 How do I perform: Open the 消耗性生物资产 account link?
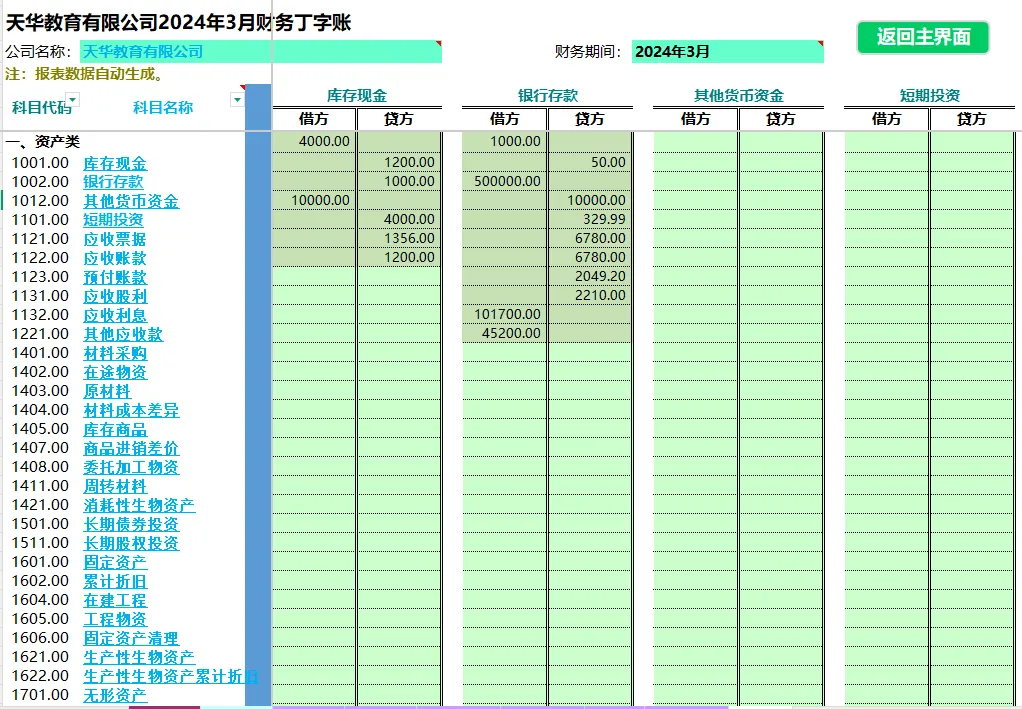[139, 504]
